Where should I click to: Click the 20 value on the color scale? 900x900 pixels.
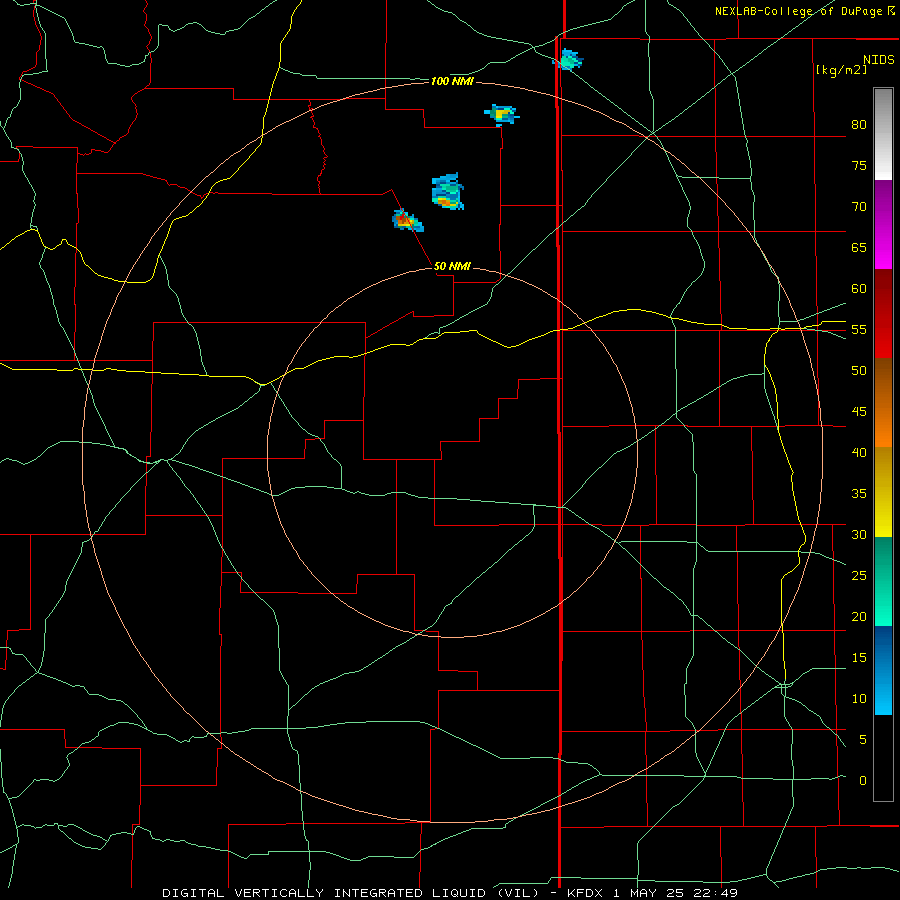pos(859,616)
